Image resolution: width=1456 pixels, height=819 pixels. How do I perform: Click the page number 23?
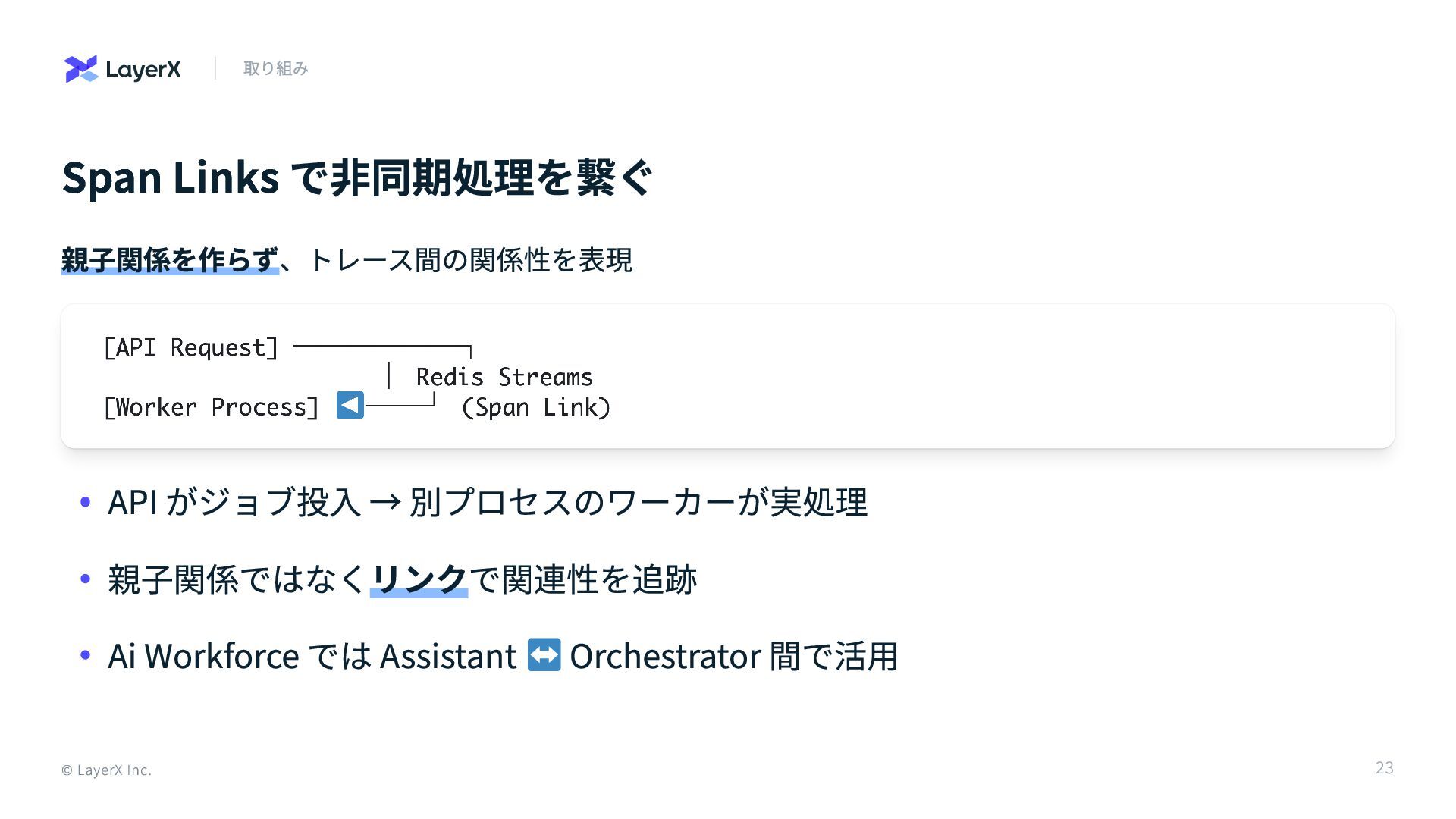[x=1384, y=768]
